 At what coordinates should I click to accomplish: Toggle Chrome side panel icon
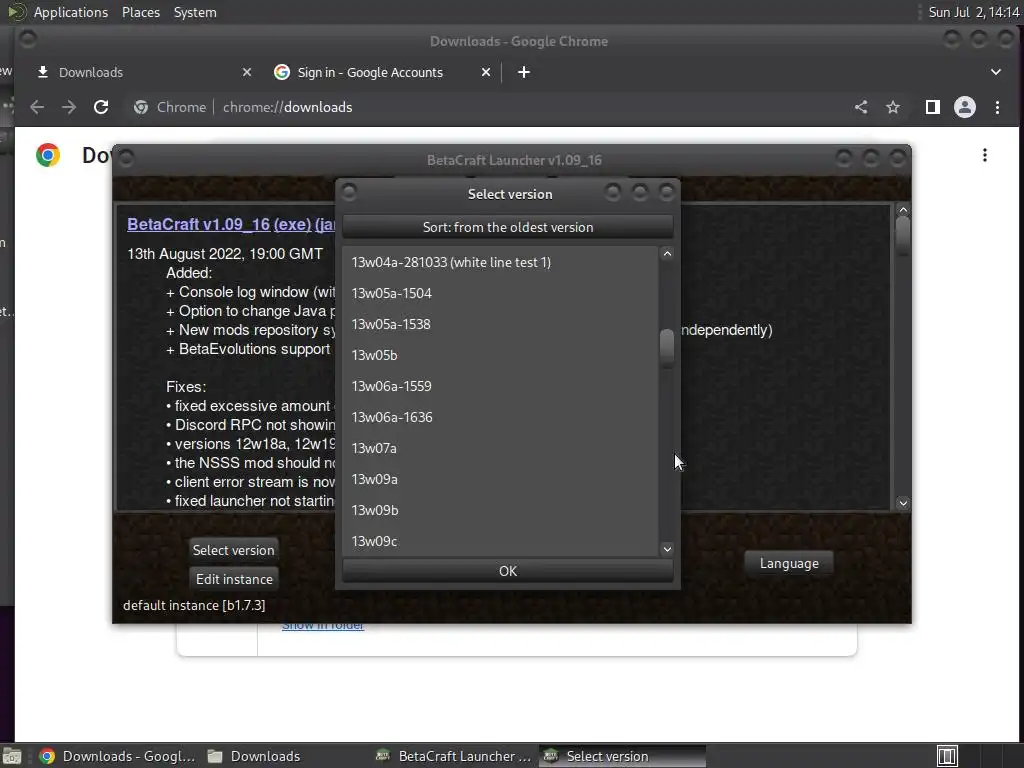click(x=933, y=107)
